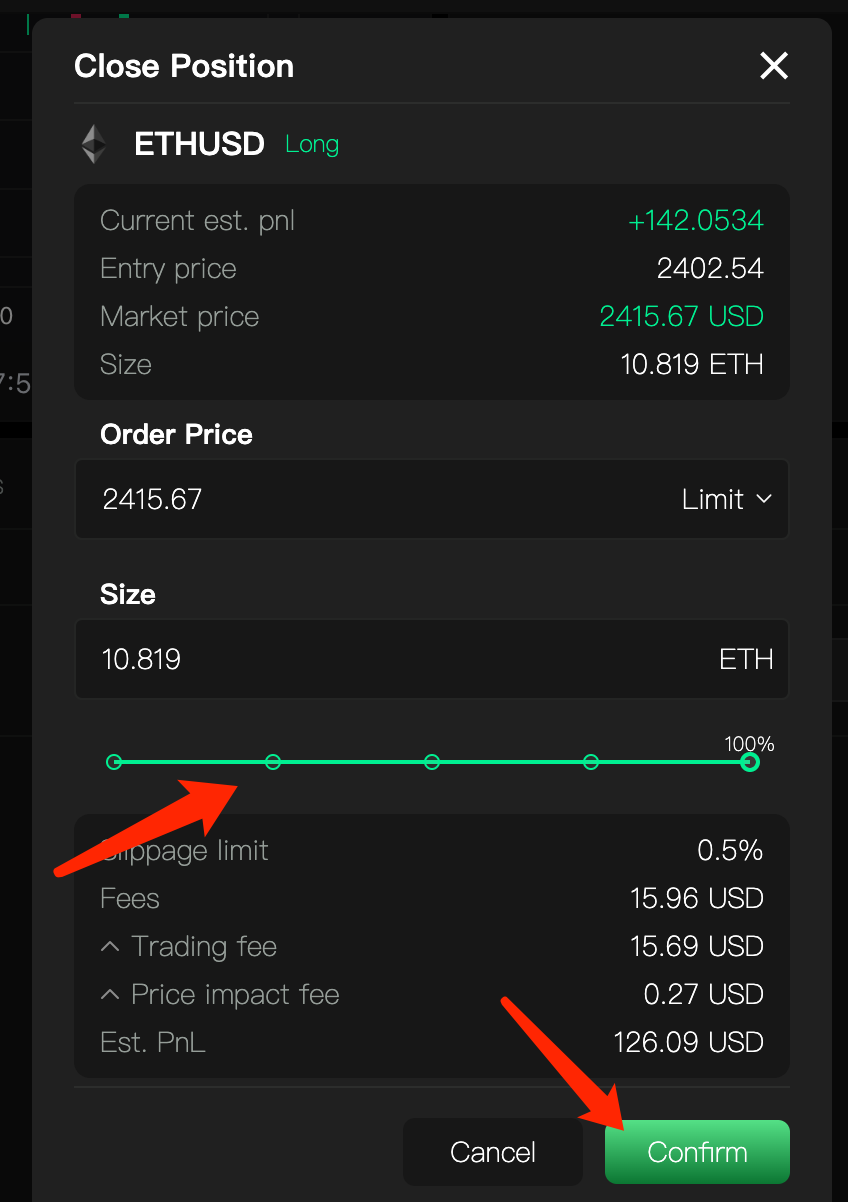Set size slider to 0% marker
Screen dimensions: 848x1202
coord(114,762)
